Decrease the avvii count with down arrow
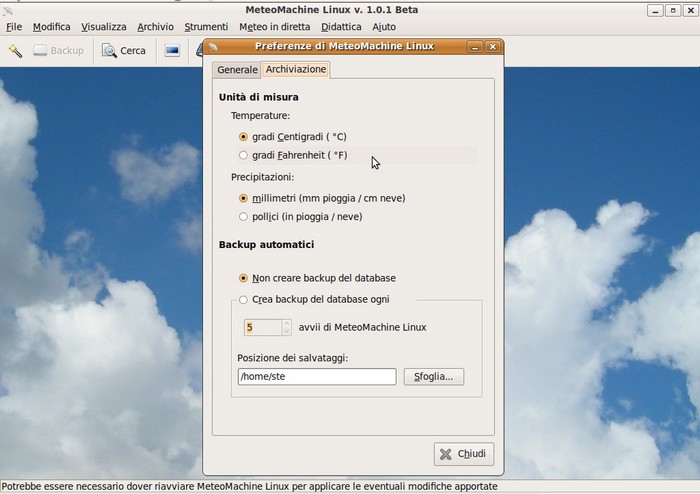This screenshot has height=494, width=700. pos(287,332)
